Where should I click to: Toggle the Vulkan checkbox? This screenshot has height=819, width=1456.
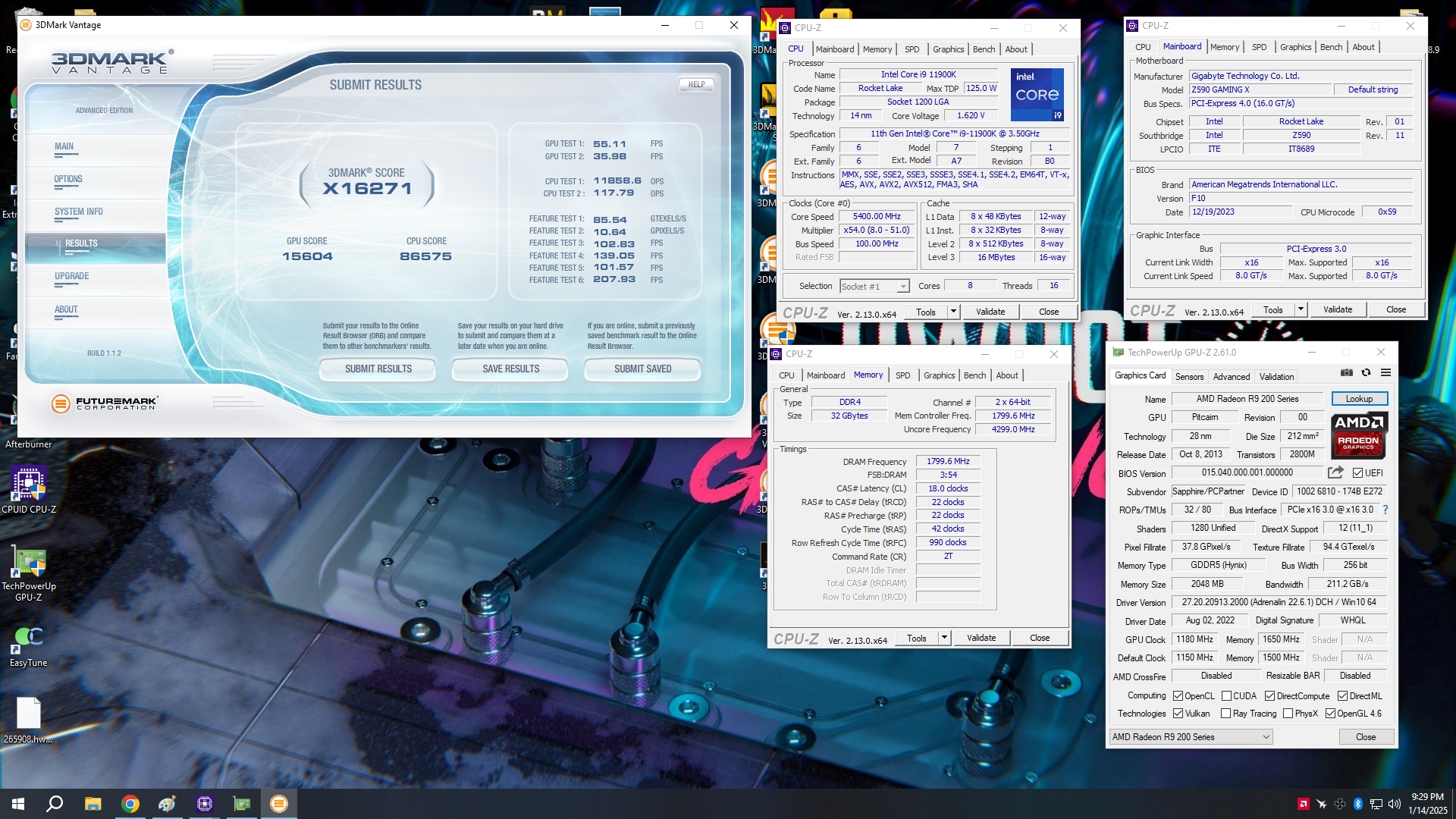[x=1178, y=714]
